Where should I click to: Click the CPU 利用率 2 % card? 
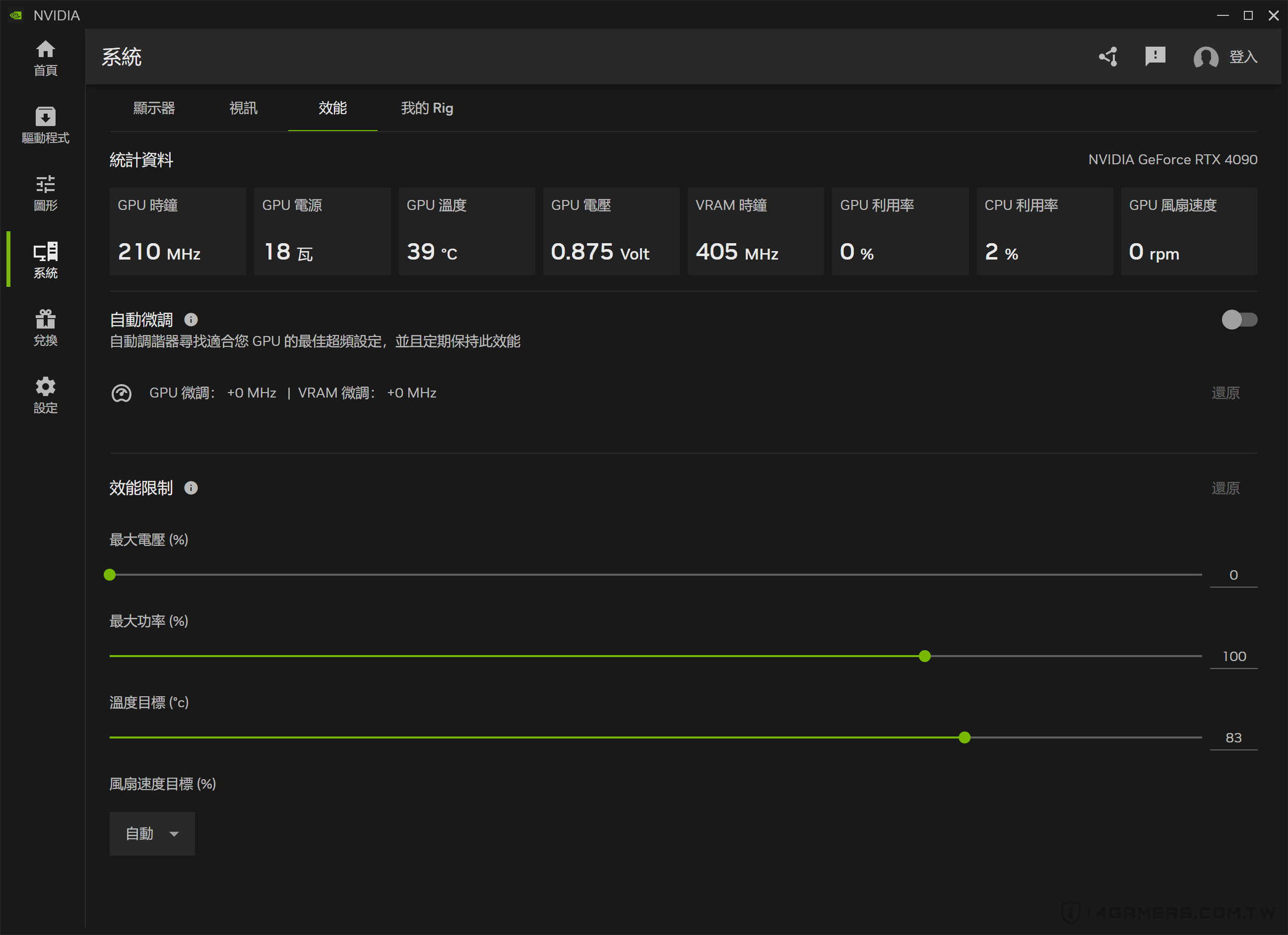1045,231
